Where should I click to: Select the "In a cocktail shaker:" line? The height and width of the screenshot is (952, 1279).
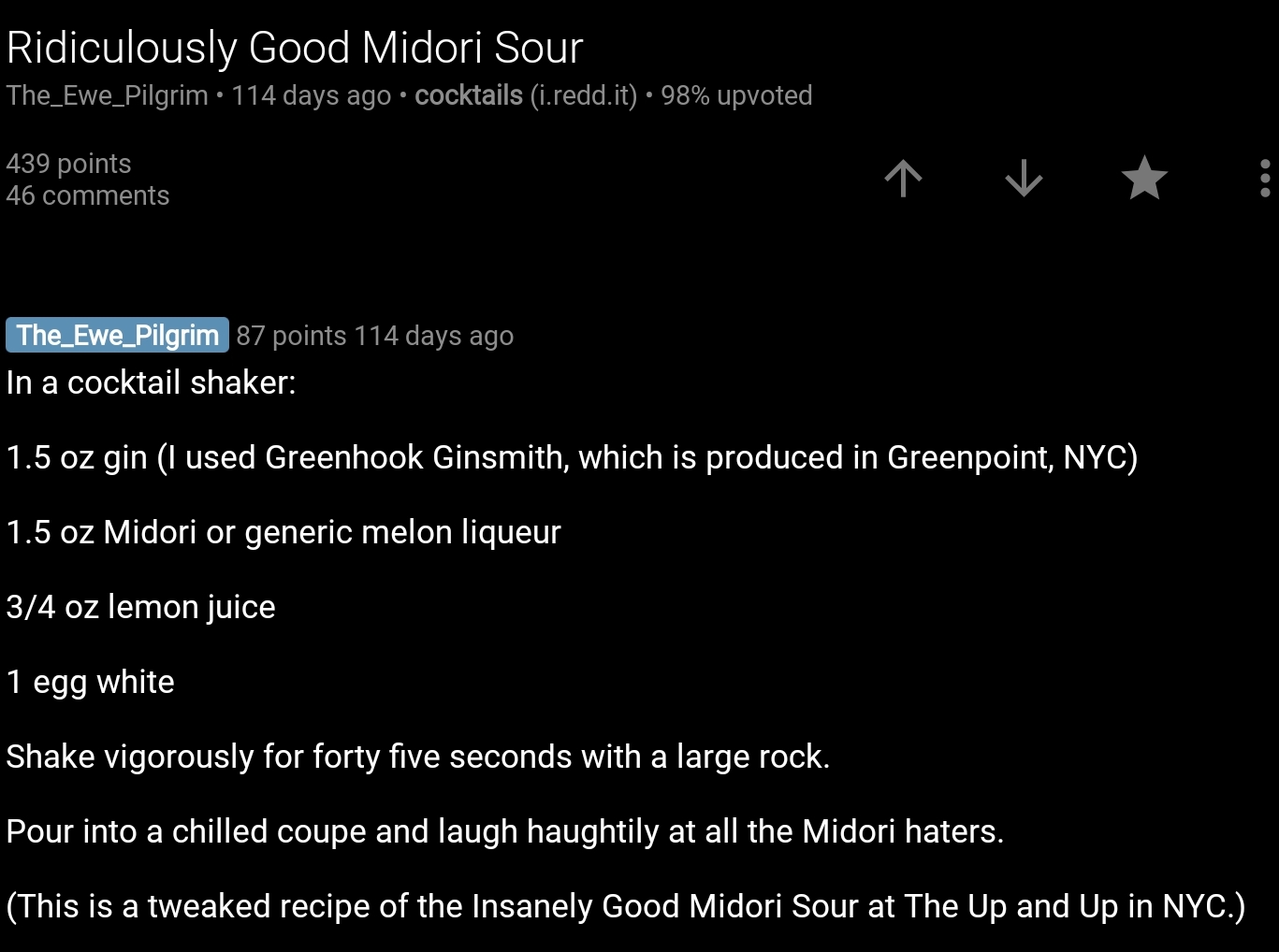151,382
